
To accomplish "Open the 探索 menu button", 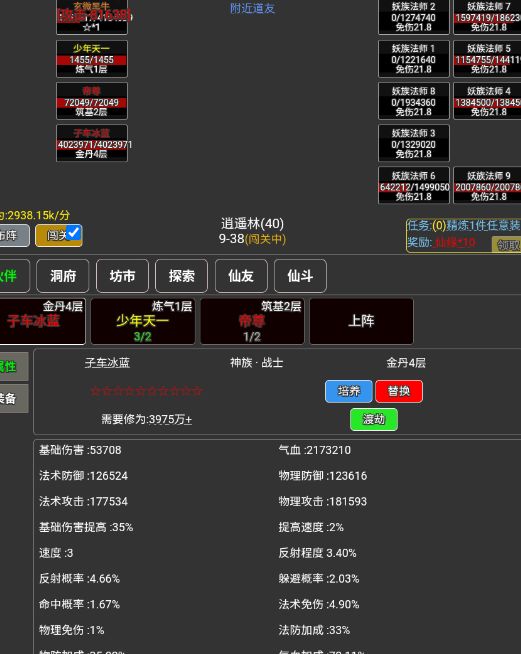I will coord(181,276).
